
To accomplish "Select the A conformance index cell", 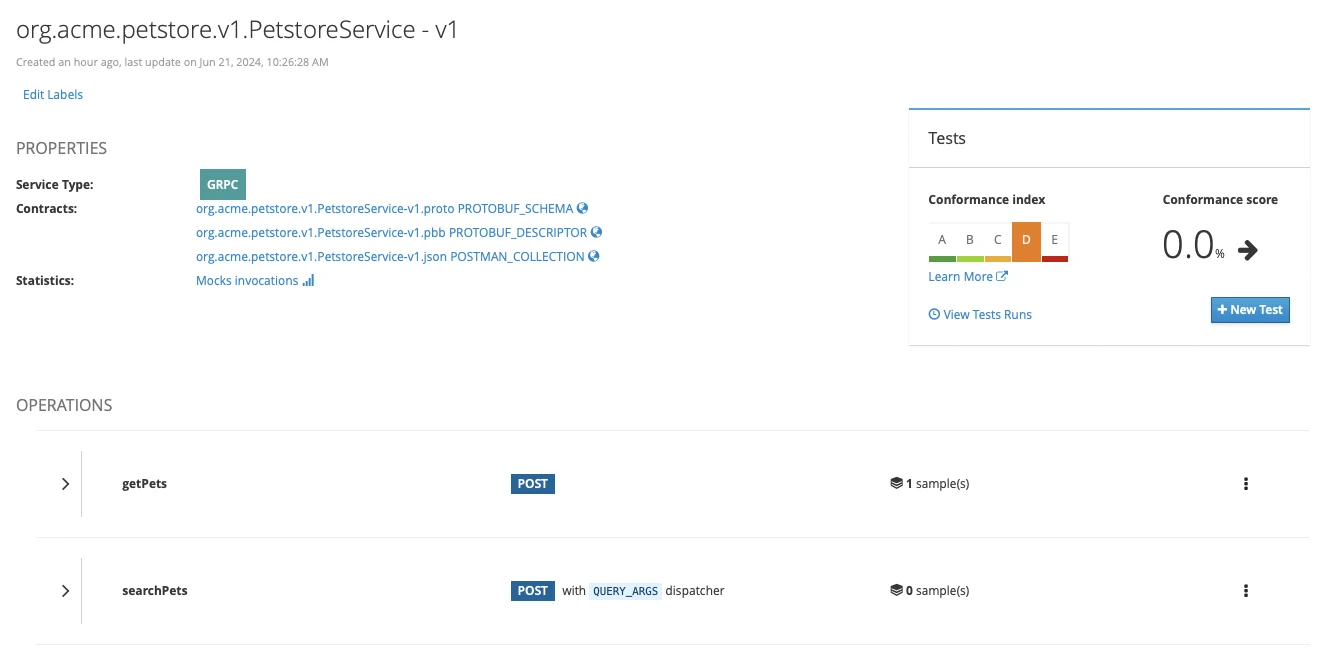I will (942, 241).
